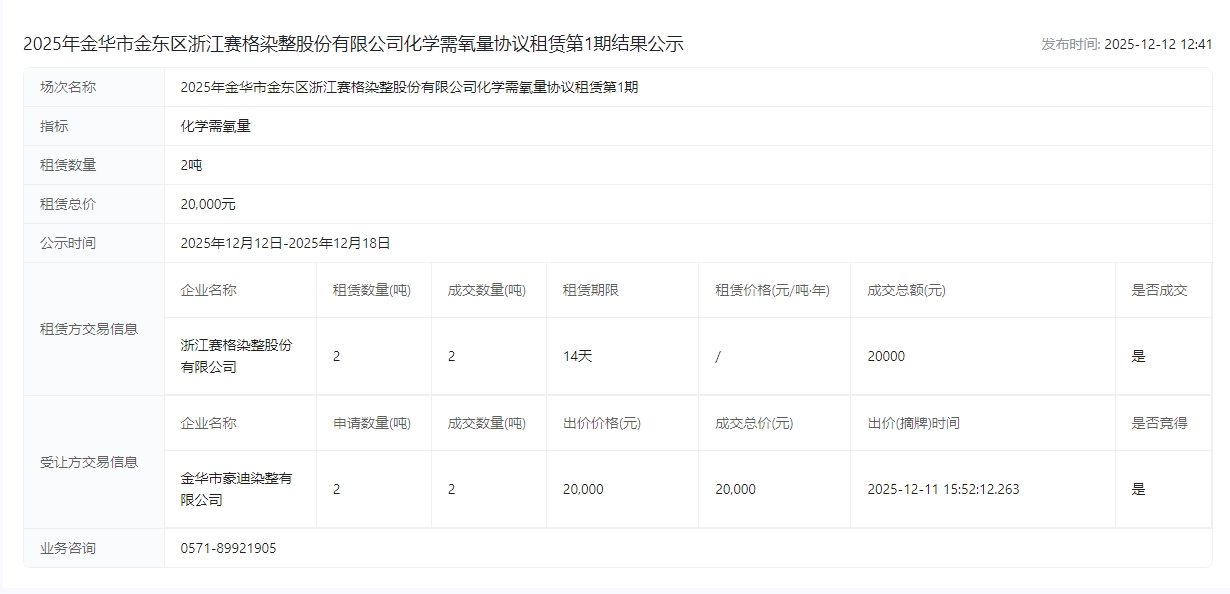Click company name 浙江赛格染整股份有限公司

[237, 356]
